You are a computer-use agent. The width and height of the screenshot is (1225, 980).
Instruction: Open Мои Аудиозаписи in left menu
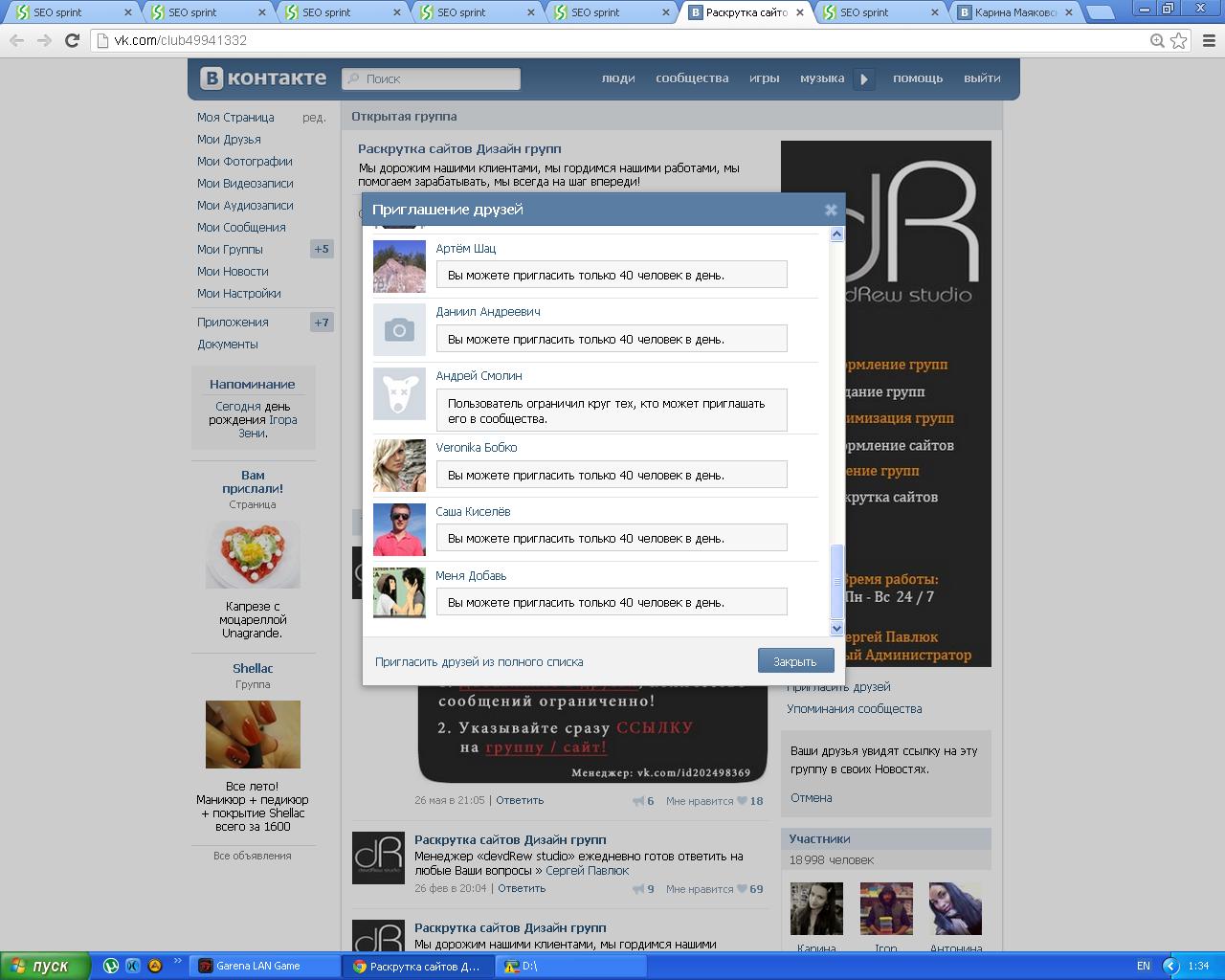click(x=245, y=206)
